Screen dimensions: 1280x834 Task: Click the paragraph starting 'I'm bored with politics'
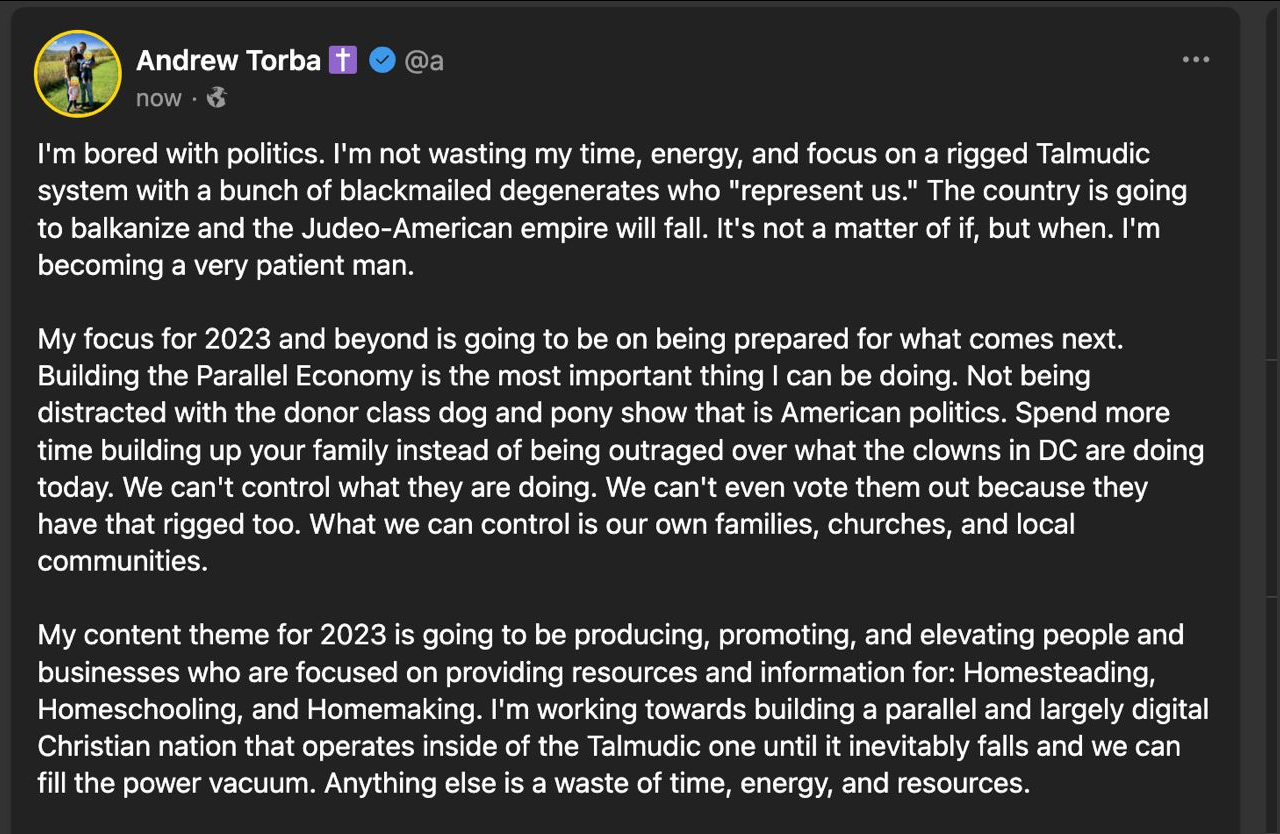point(600,210)
